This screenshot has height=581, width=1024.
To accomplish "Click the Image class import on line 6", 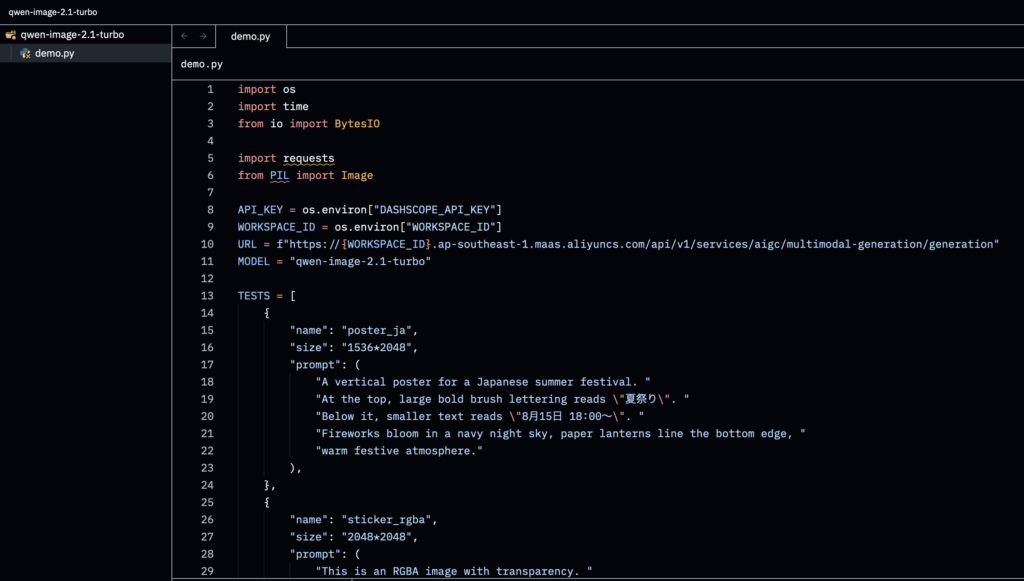I will (x=357, y=175).
